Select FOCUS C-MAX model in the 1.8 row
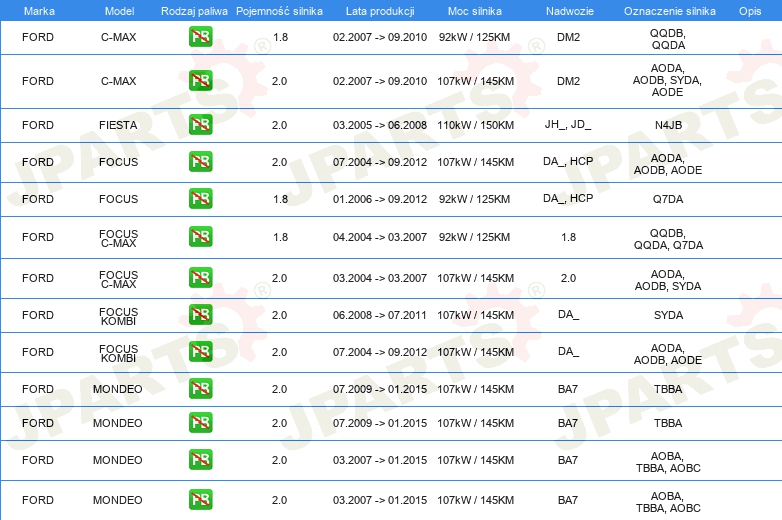This screenshot has width=782, height=520. [118, 238]
